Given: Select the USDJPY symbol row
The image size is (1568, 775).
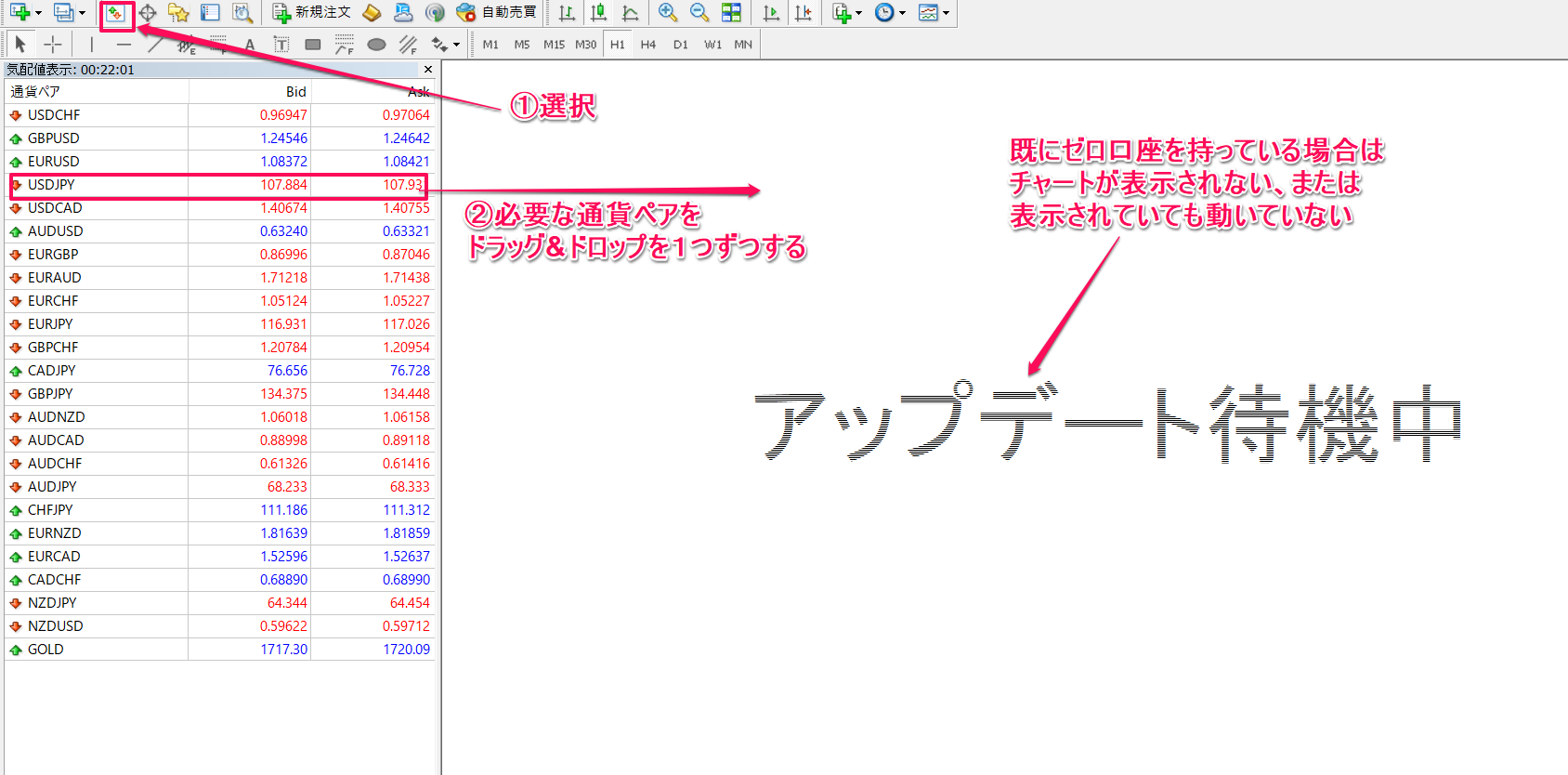Looking at the screenshot, I should point(220,185).
